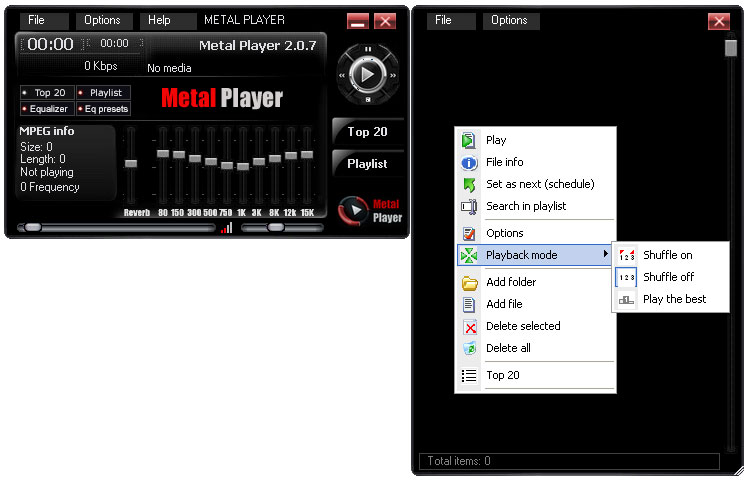Viewport: 748px width, 480px height.
Task: Click the Delete all recycle bin icon
Action: pyautogui.click(x=469, y=348)
